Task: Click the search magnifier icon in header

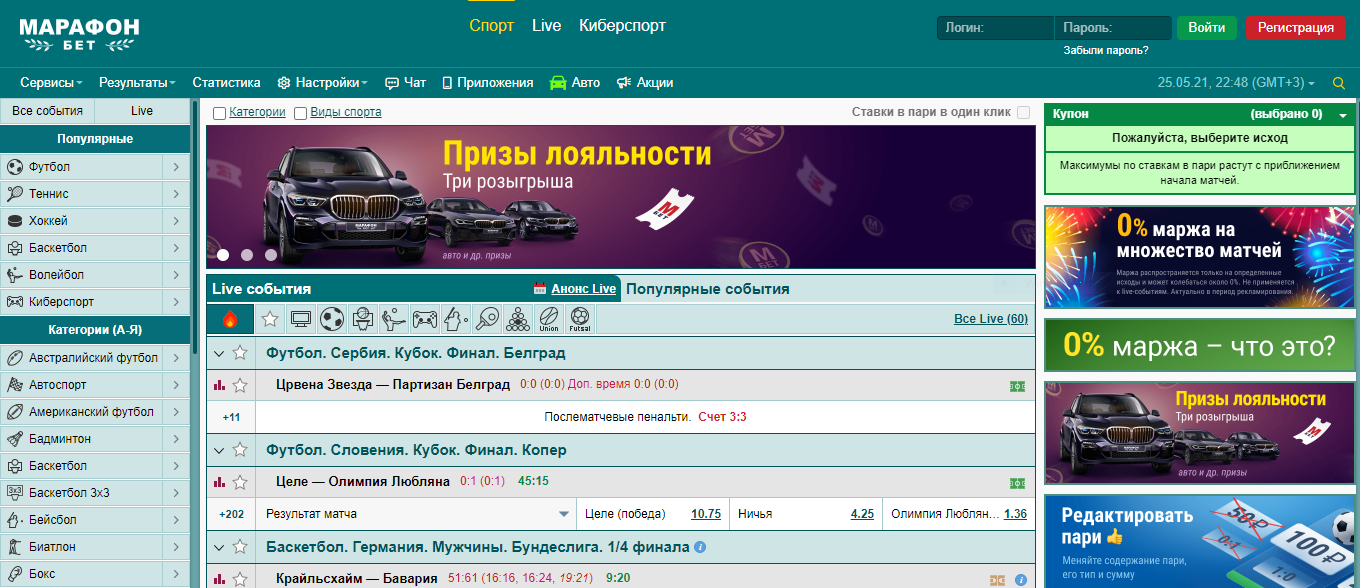Action: (1339, 83)
